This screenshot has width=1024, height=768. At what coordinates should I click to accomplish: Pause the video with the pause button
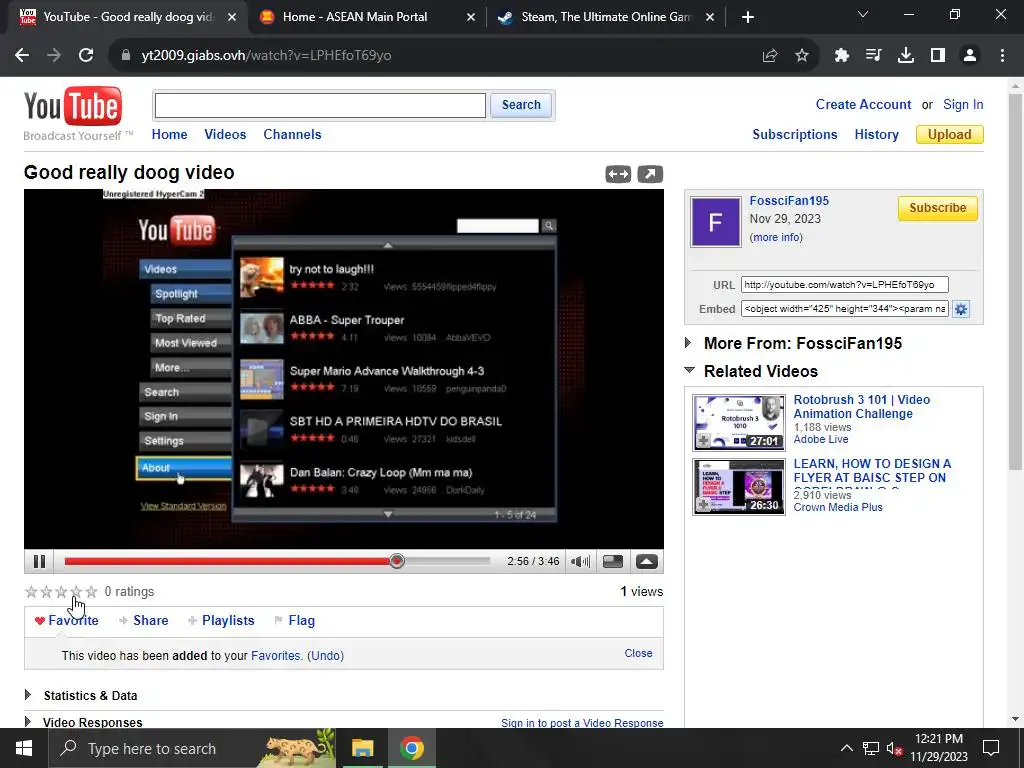pos(39,562)
